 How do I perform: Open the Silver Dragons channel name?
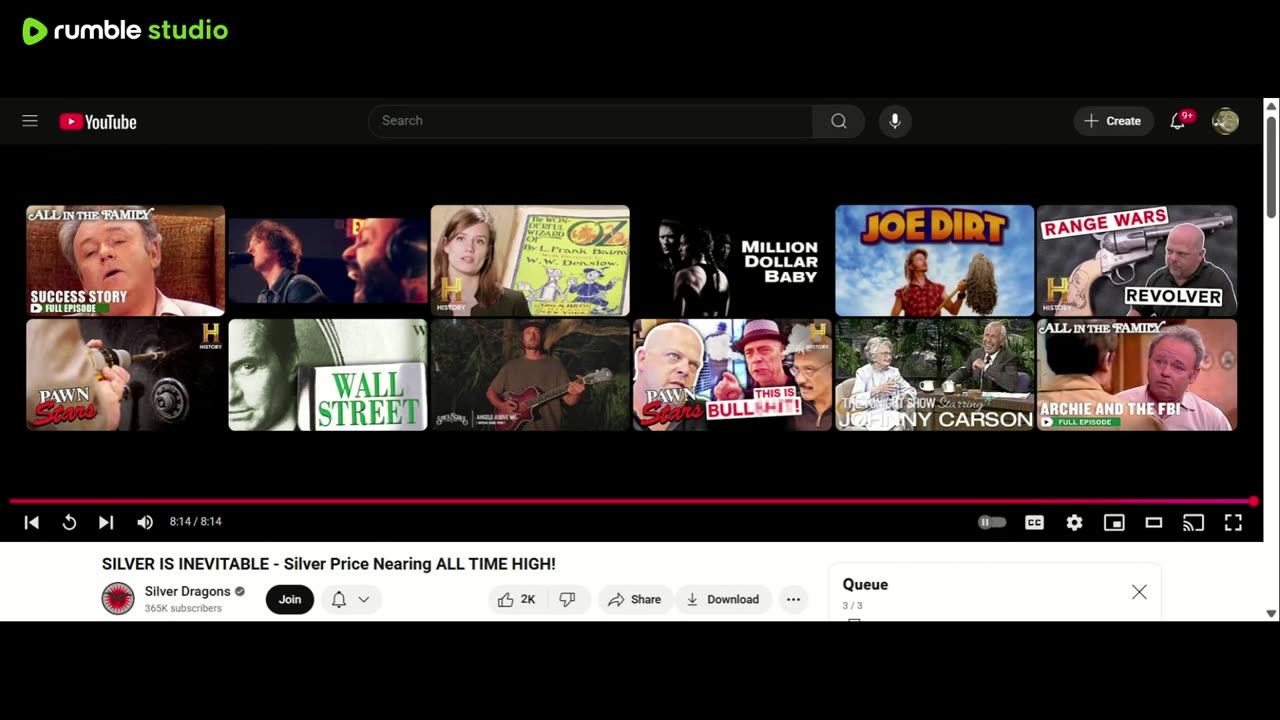pyautogui.click(x=188, y=591)
